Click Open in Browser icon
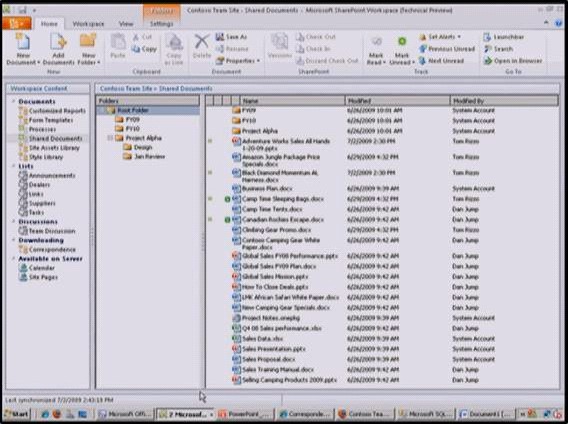The height and width of the screenshot is (424, 568). click(x=488, y=61)
